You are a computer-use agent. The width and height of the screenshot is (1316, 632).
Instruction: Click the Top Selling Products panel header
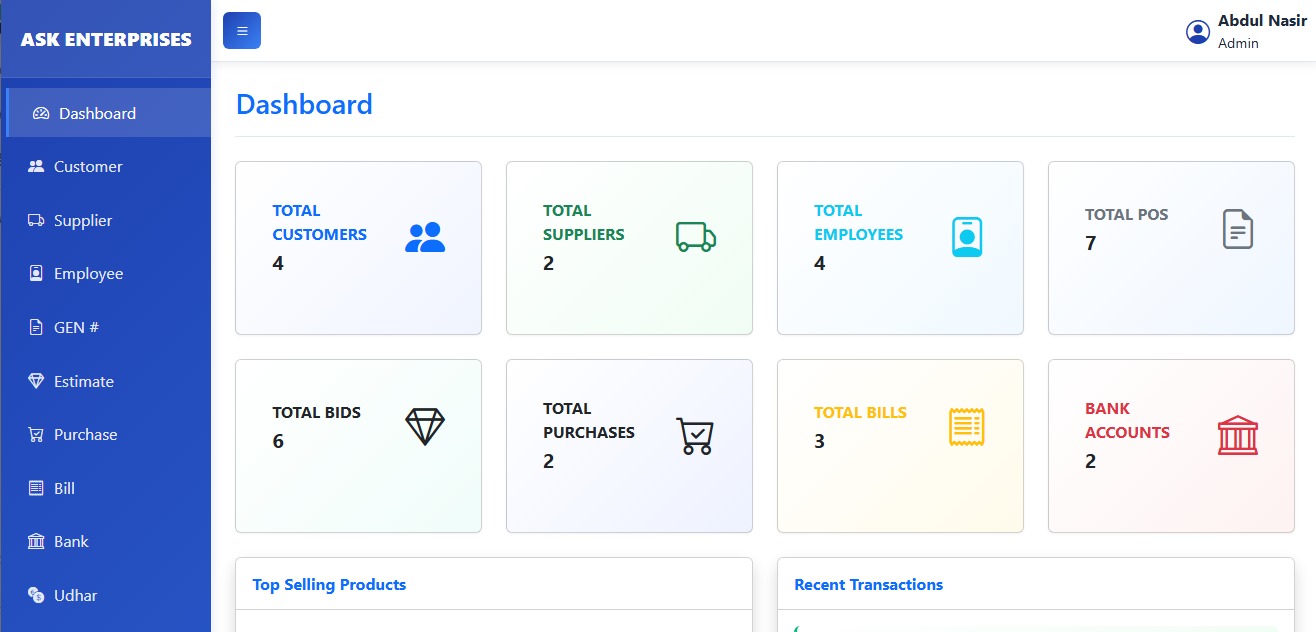tap(329, 585)
